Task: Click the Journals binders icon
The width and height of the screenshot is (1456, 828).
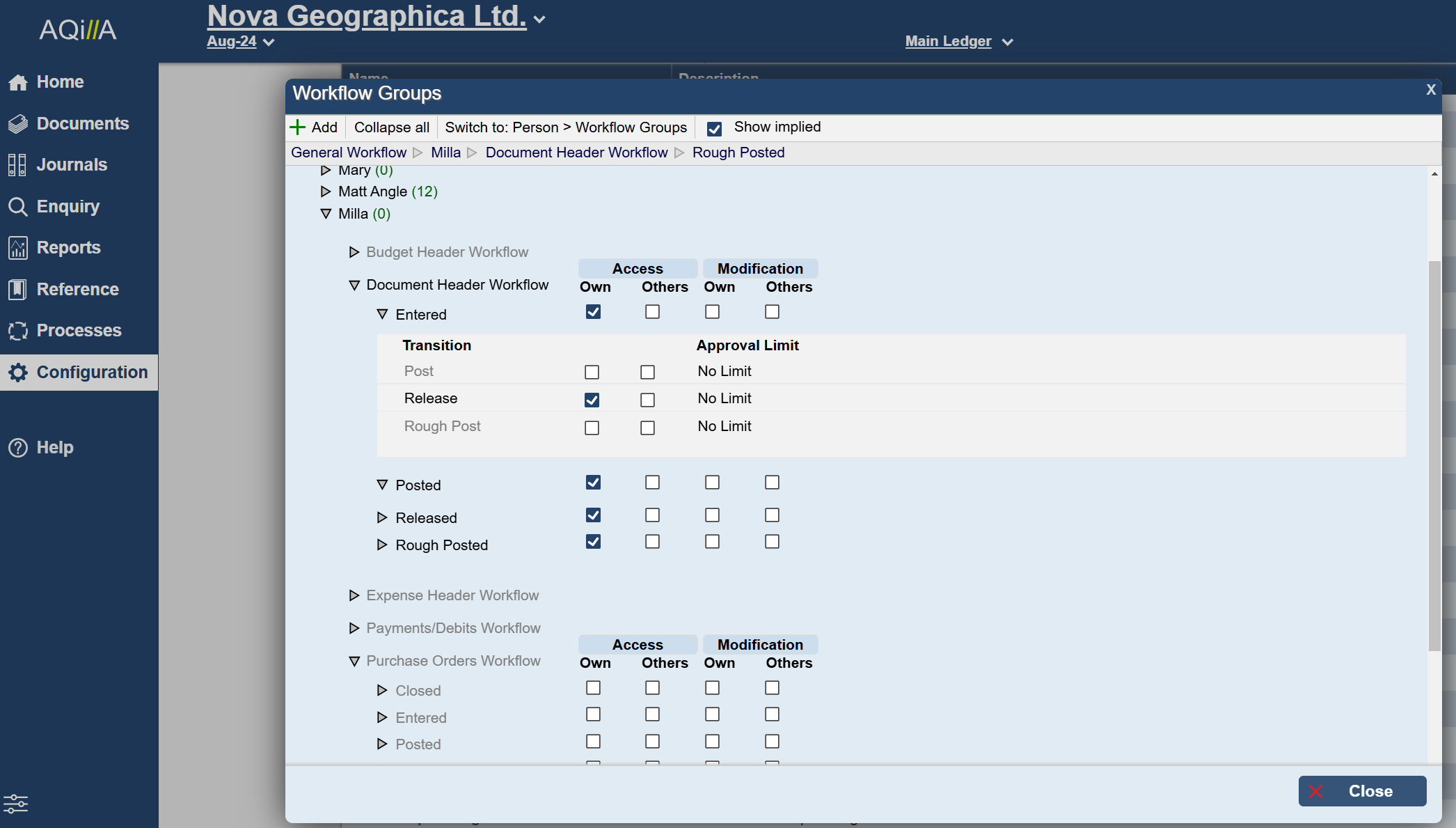Action: coord(17,165)
